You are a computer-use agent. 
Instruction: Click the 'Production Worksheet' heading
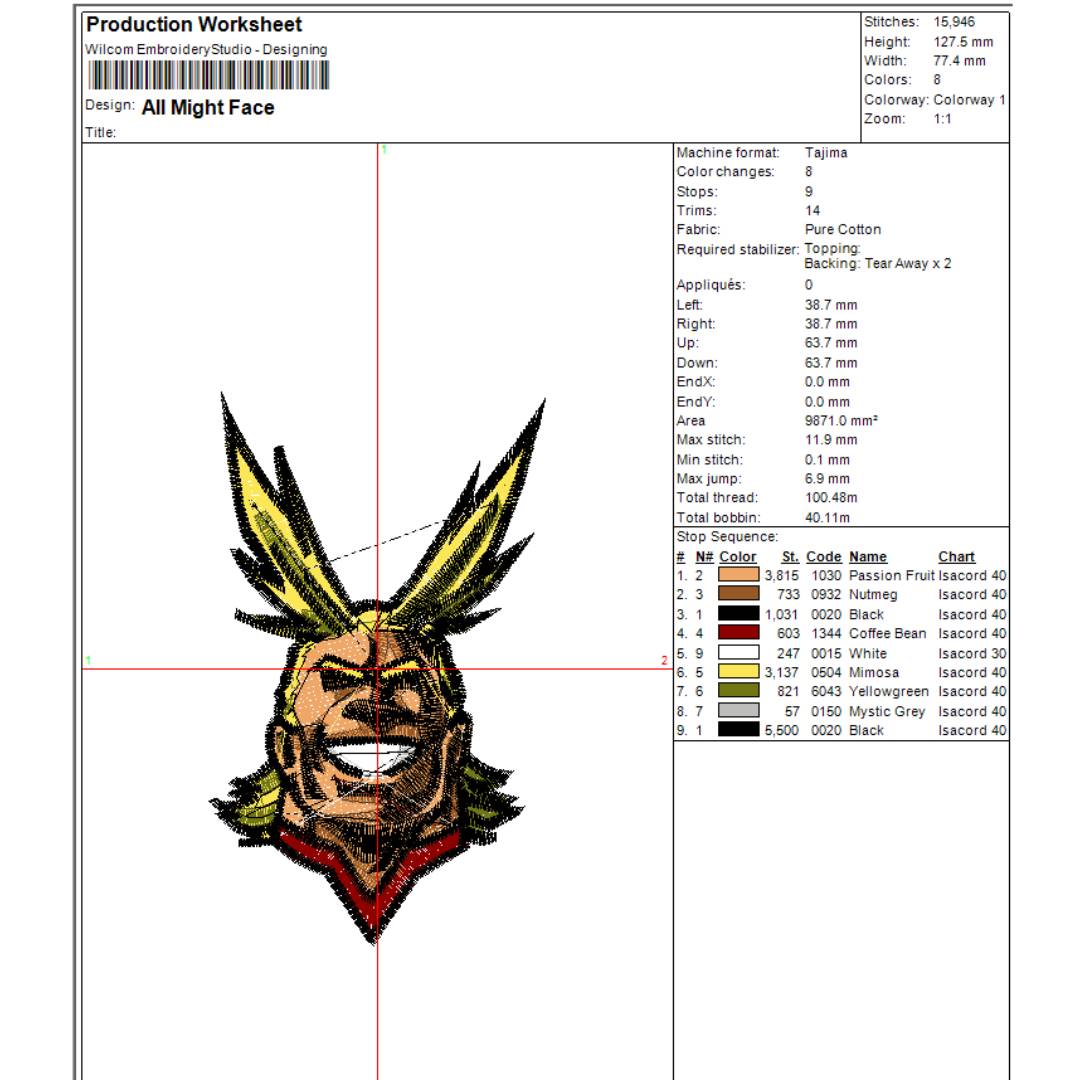194,25
